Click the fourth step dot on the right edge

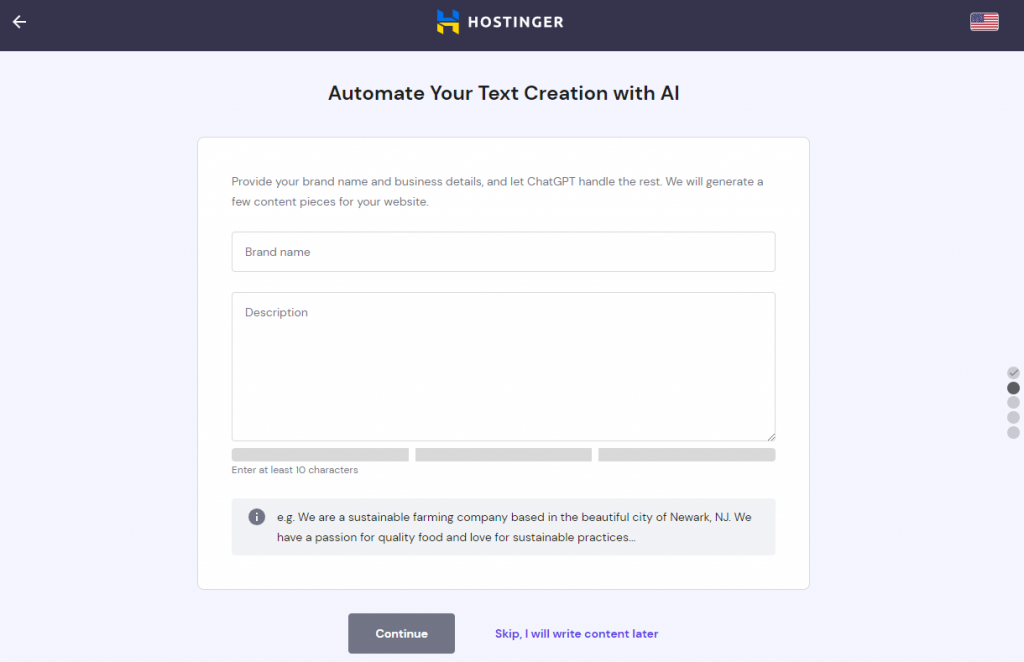[x=1012, y=418]
